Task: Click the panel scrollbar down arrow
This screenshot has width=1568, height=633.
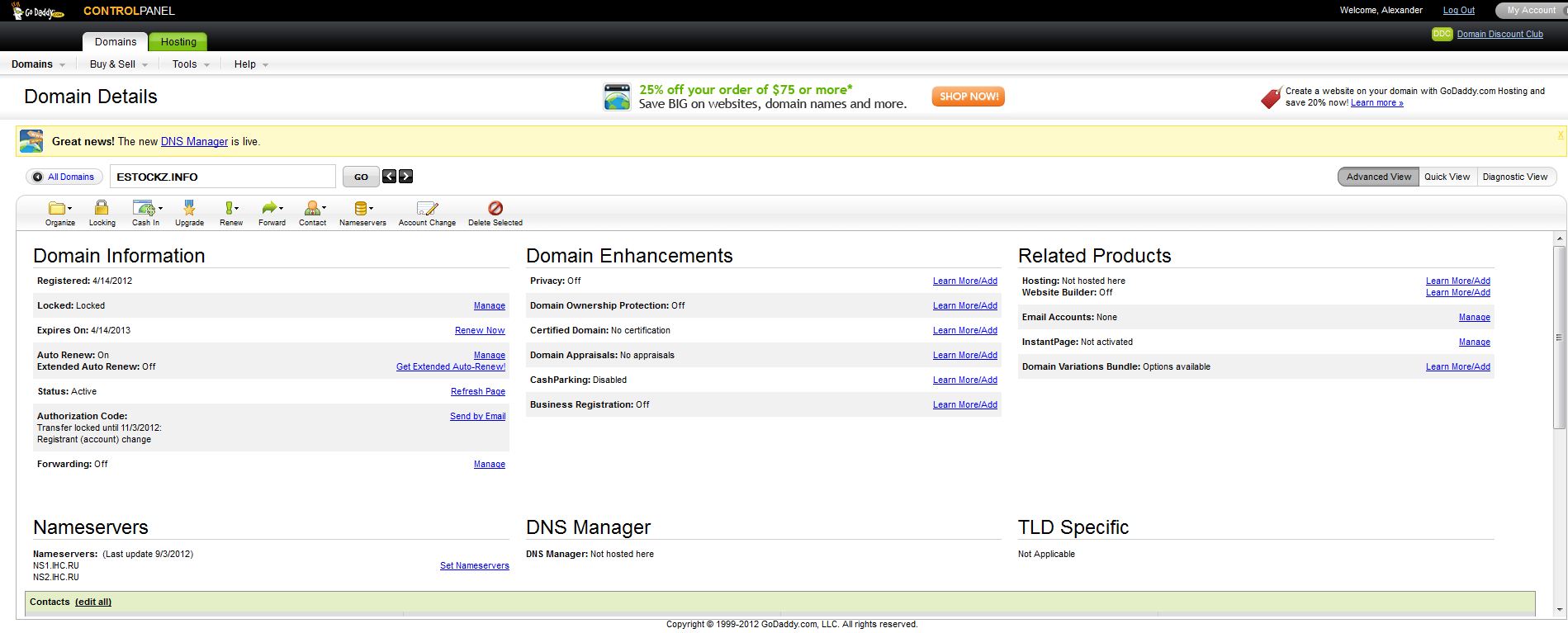Action: [x=1560, y=610]
